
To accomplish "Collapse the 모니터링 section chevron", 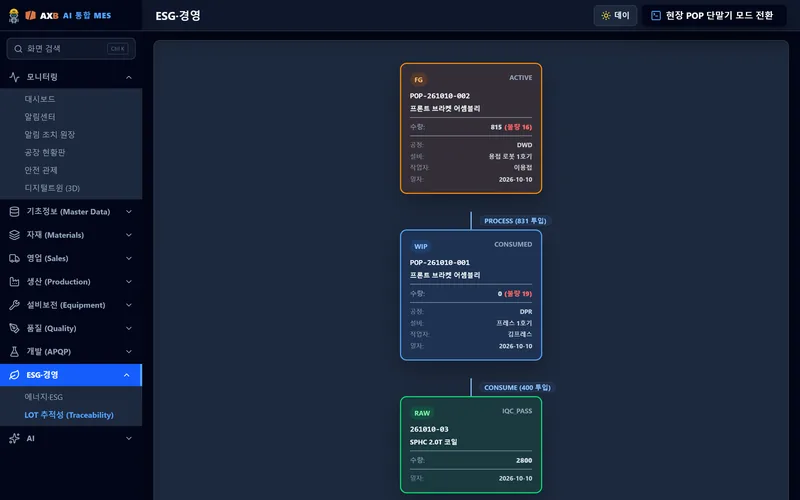I will coord(129,78).
